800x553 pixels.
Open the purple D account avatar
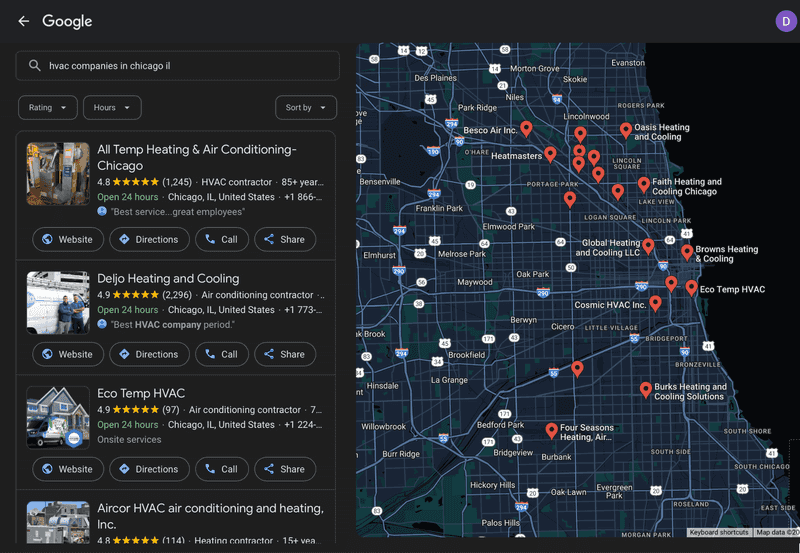pos(786,21)
